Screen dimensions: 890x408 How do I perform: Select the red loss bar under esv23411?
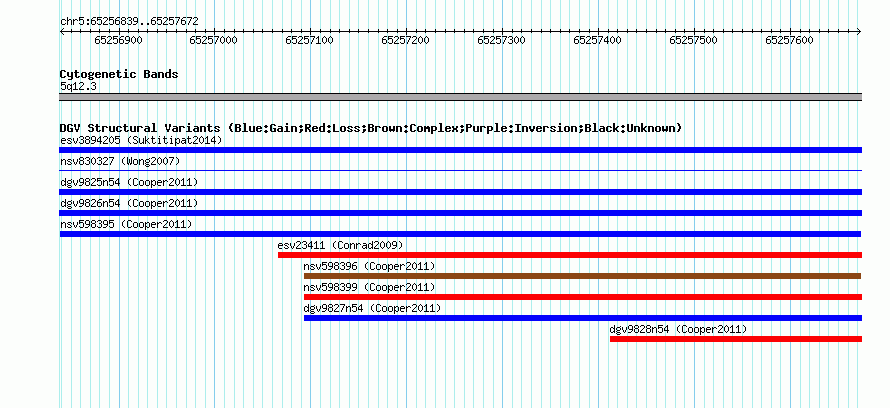click(x=570, y=255)
